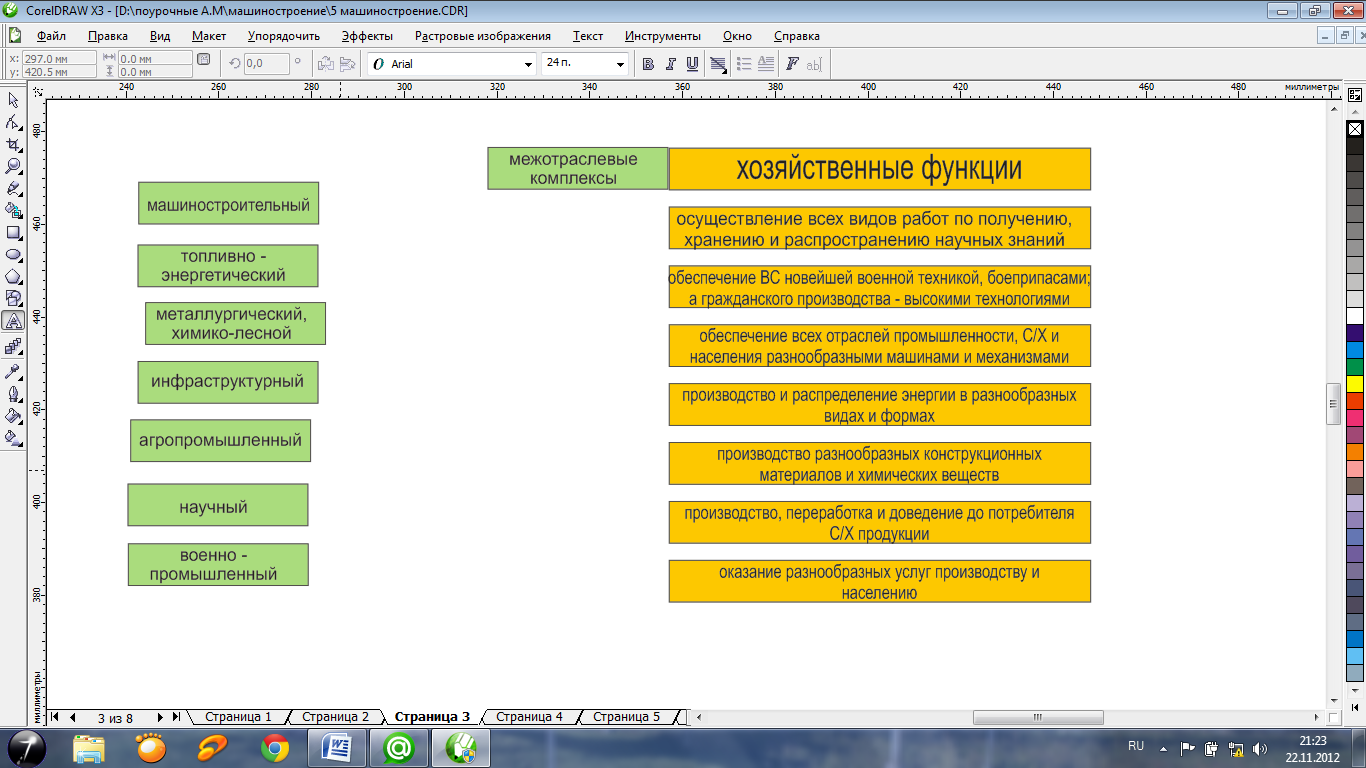Open the Упорядочить menu
Screen dimensions: 1366x768
(x=284, y=36)
